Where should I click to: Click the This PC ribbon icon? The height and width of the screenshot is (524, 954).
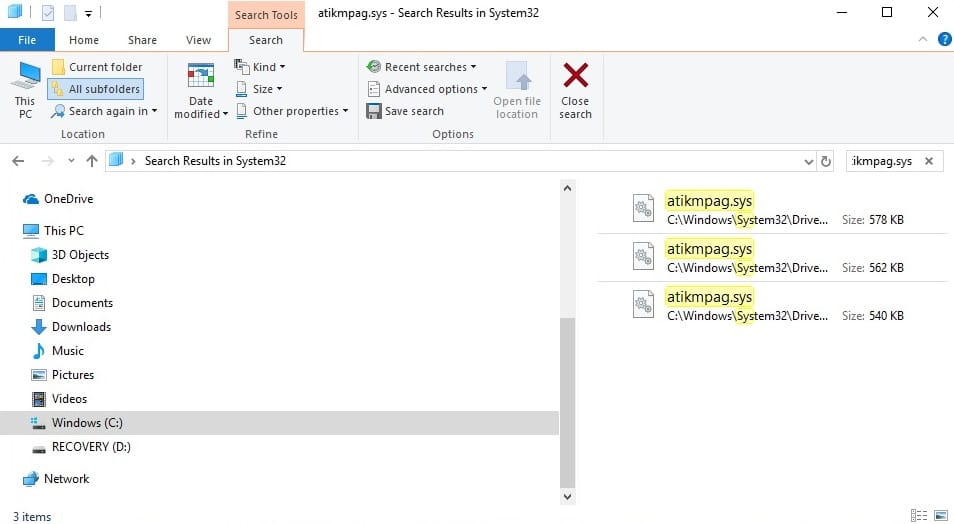pos(25,77)
